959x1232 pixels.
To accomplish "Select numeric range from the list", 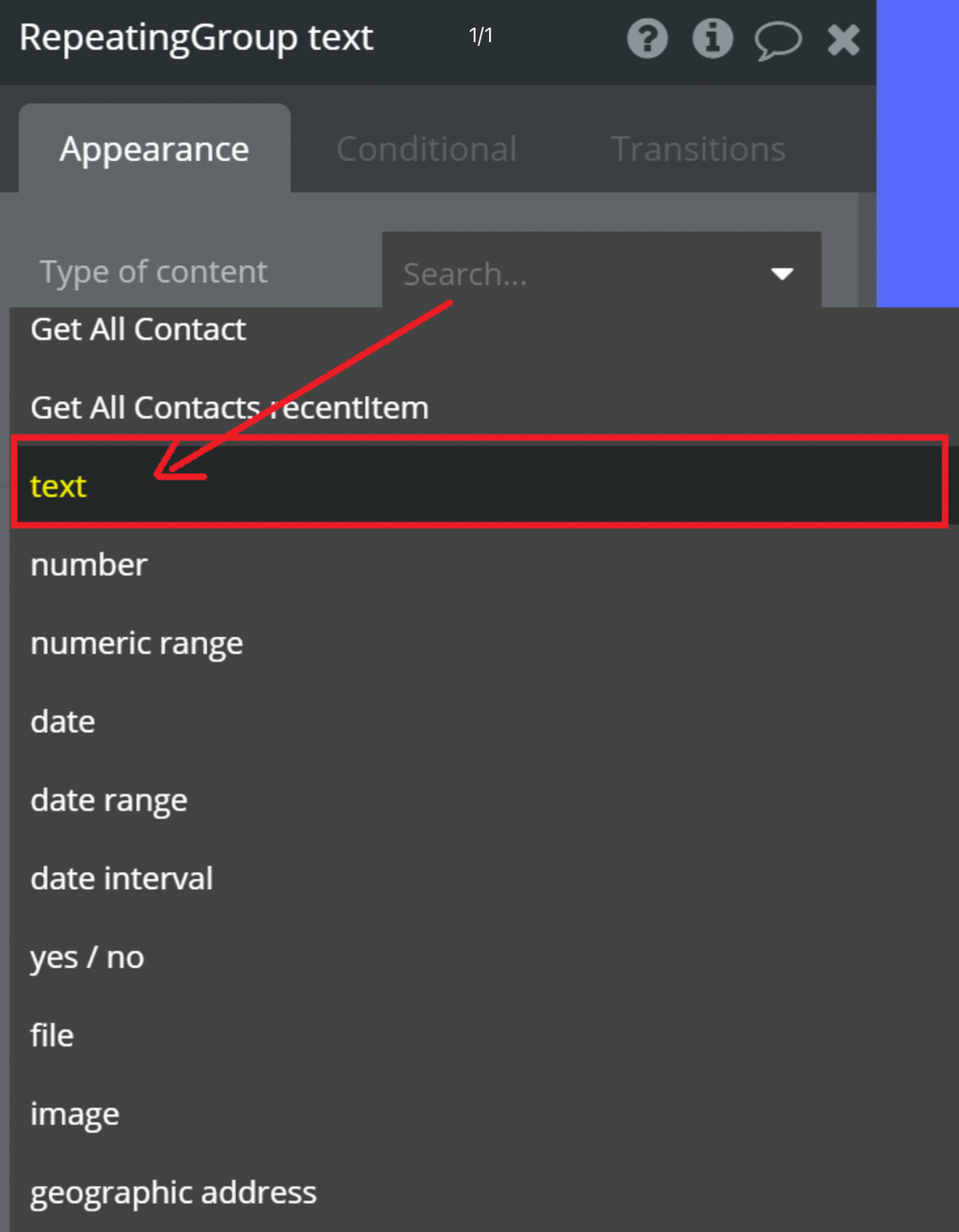I will point(137,644).
